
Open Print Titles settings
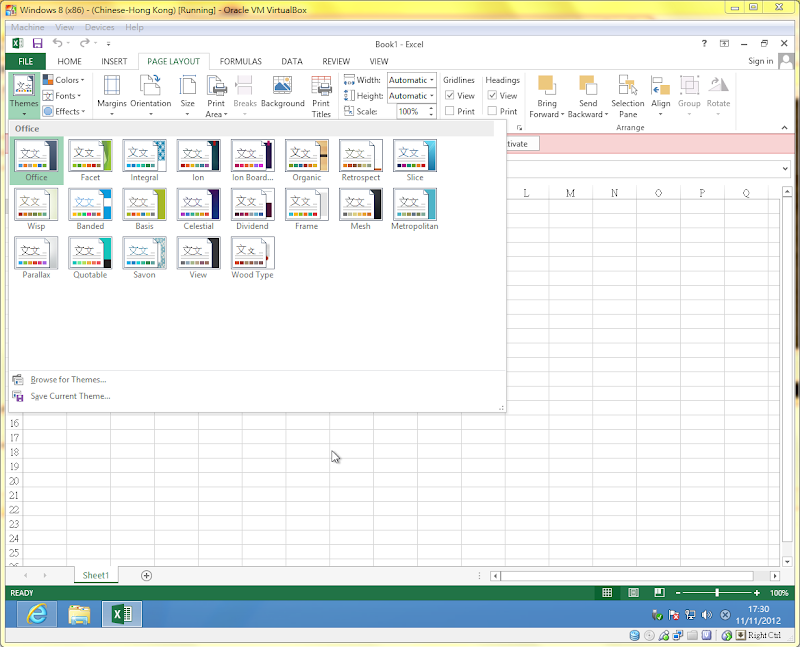[321, 96]
